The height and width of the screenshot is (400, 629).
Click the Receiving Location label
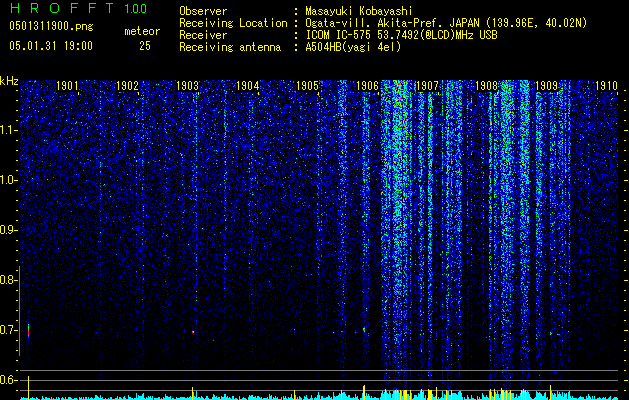233,23
